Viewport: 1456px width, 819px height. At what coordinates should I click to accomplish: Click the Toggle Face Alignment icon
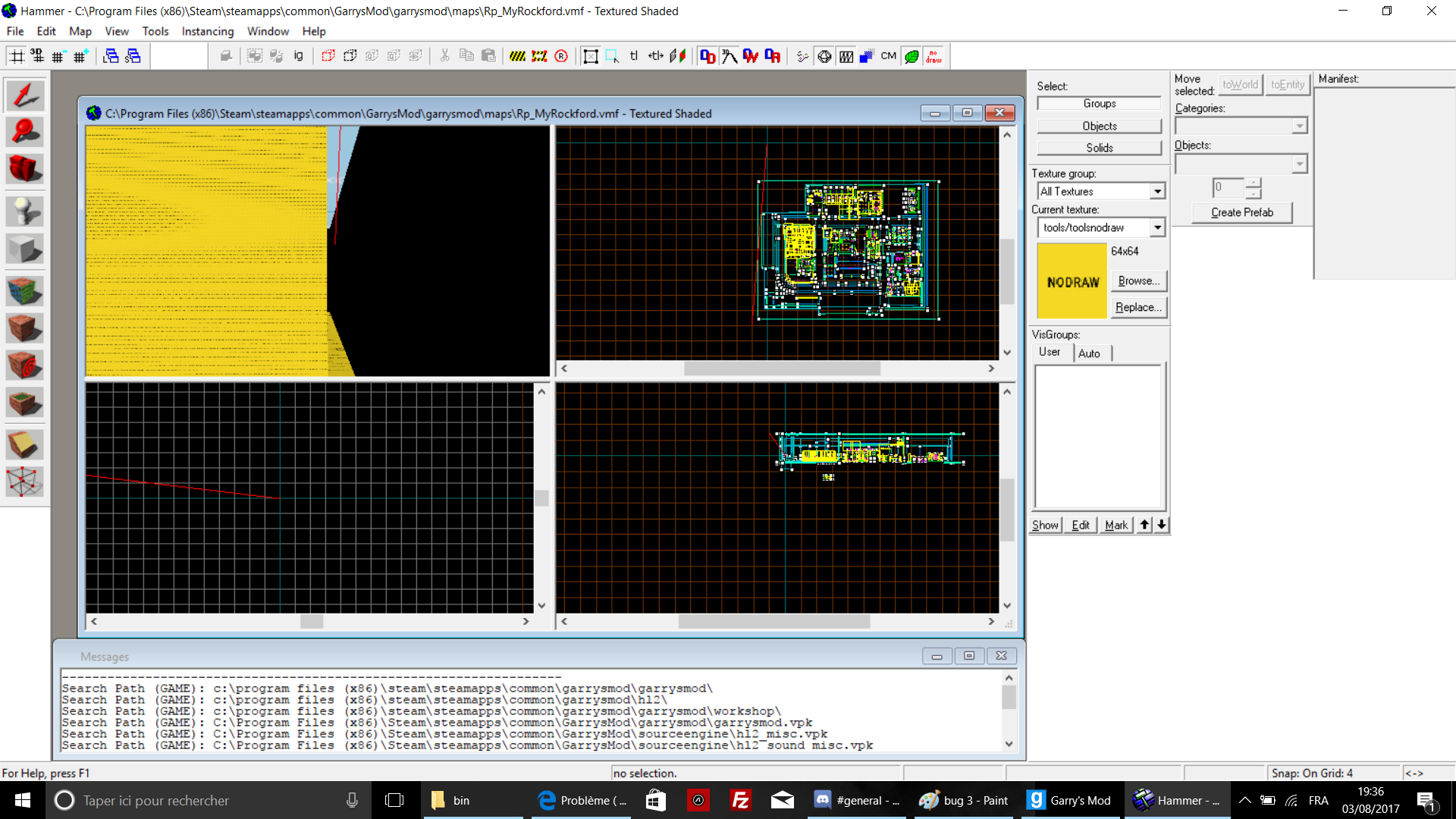point(678,56)
